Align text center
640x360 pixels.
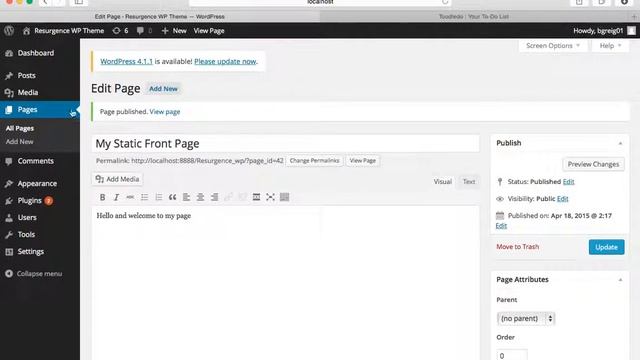pyautogui.click(x=200, y=198)
